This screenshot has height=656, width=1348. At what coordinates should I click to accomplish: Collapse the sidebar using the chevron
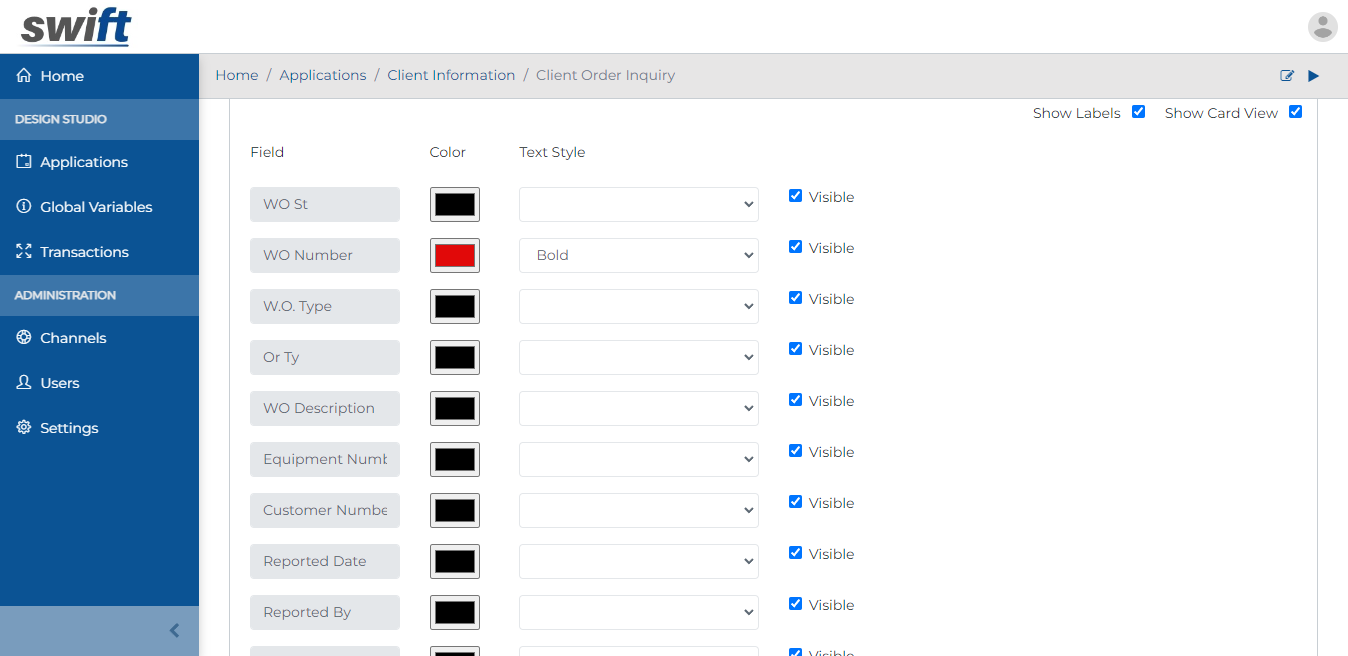[x=174, y=630]
